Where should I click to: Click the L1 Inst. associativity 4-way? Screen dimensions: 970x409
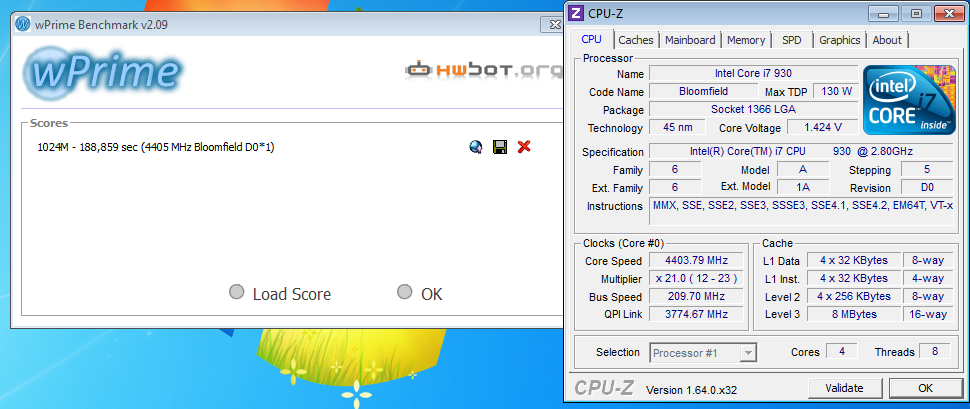pos(927,278)
